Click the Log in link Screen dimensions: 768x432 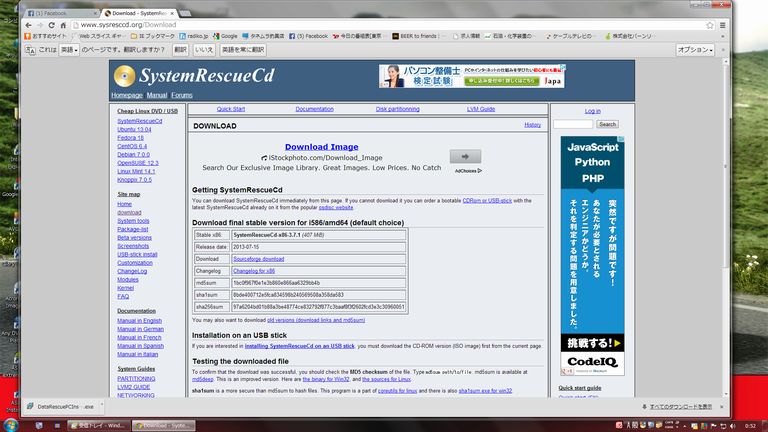tap(592, 111)
